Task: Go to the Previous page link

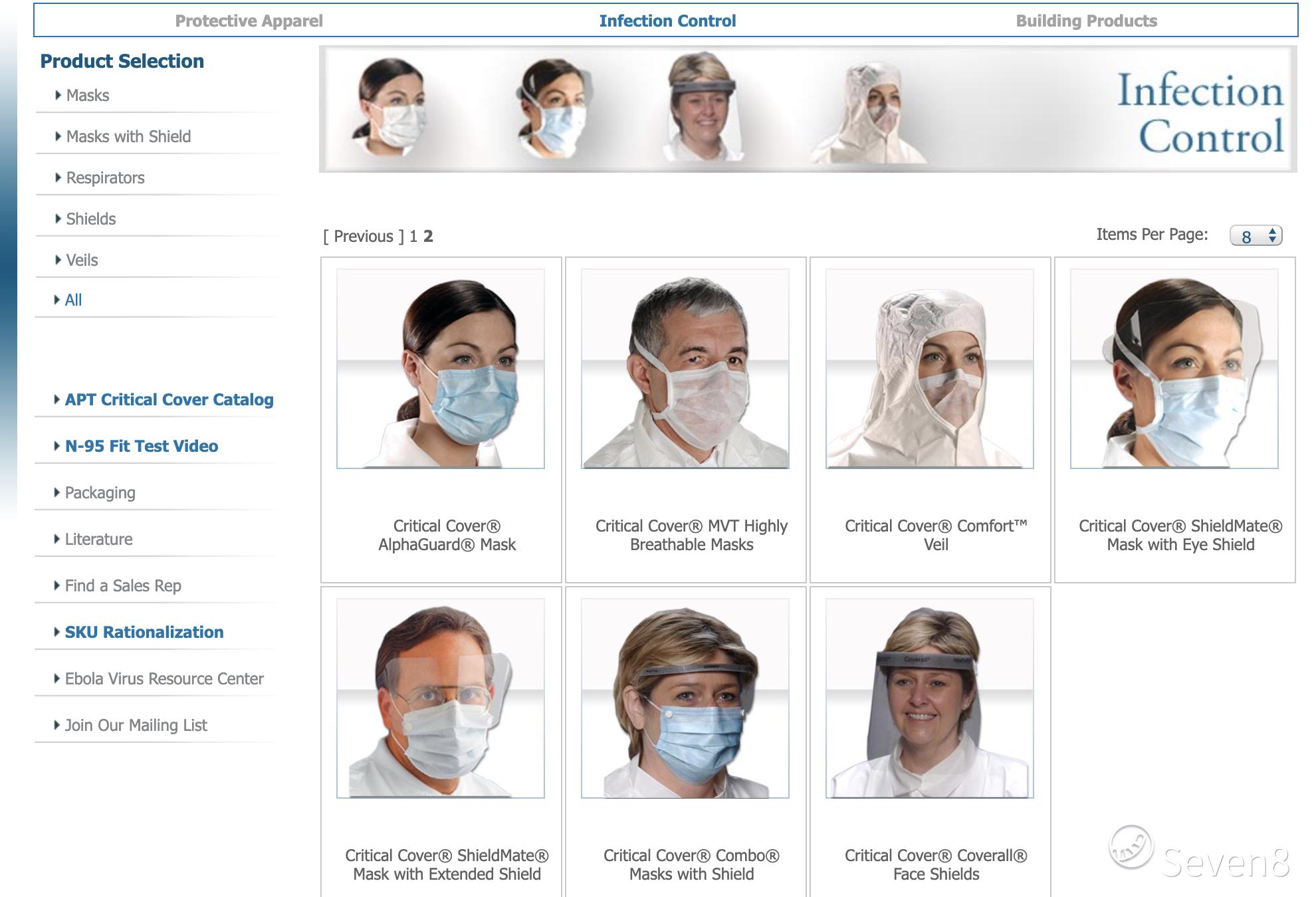Action: tap(363, 237)
